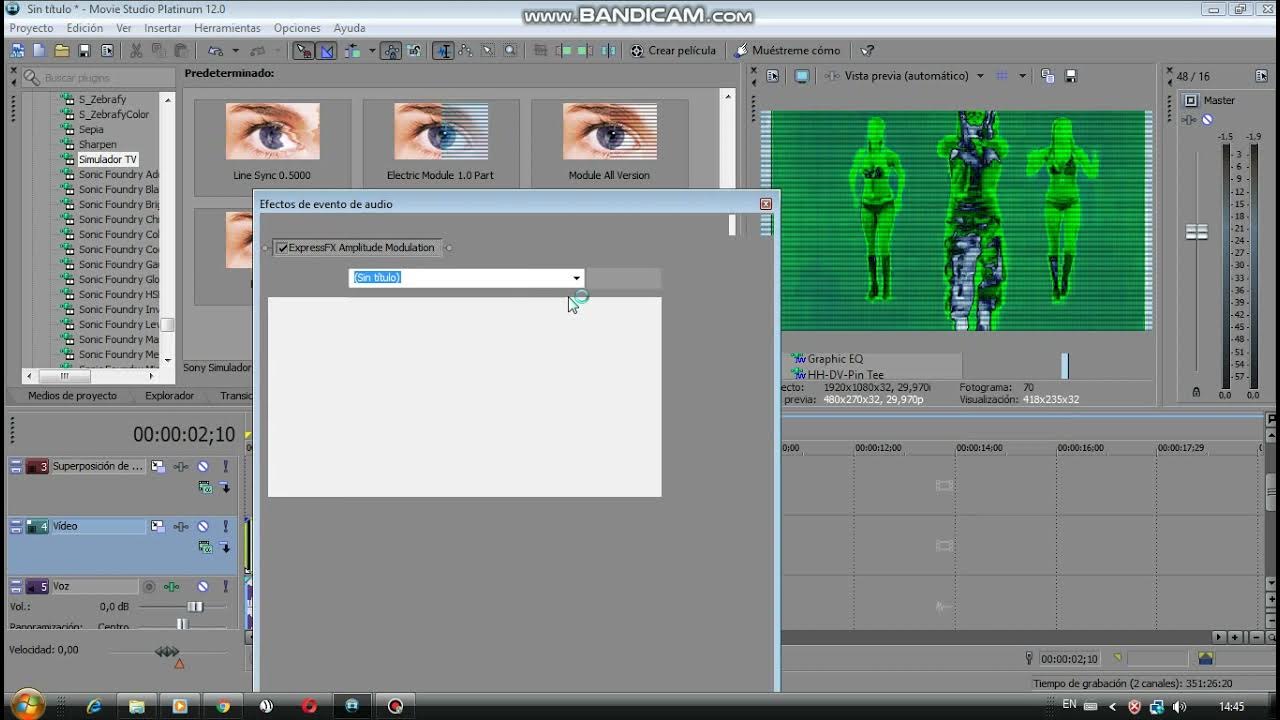Select the Selection edit tool icon
This screenshot has width=1280, height=720.
pos(488,50)
